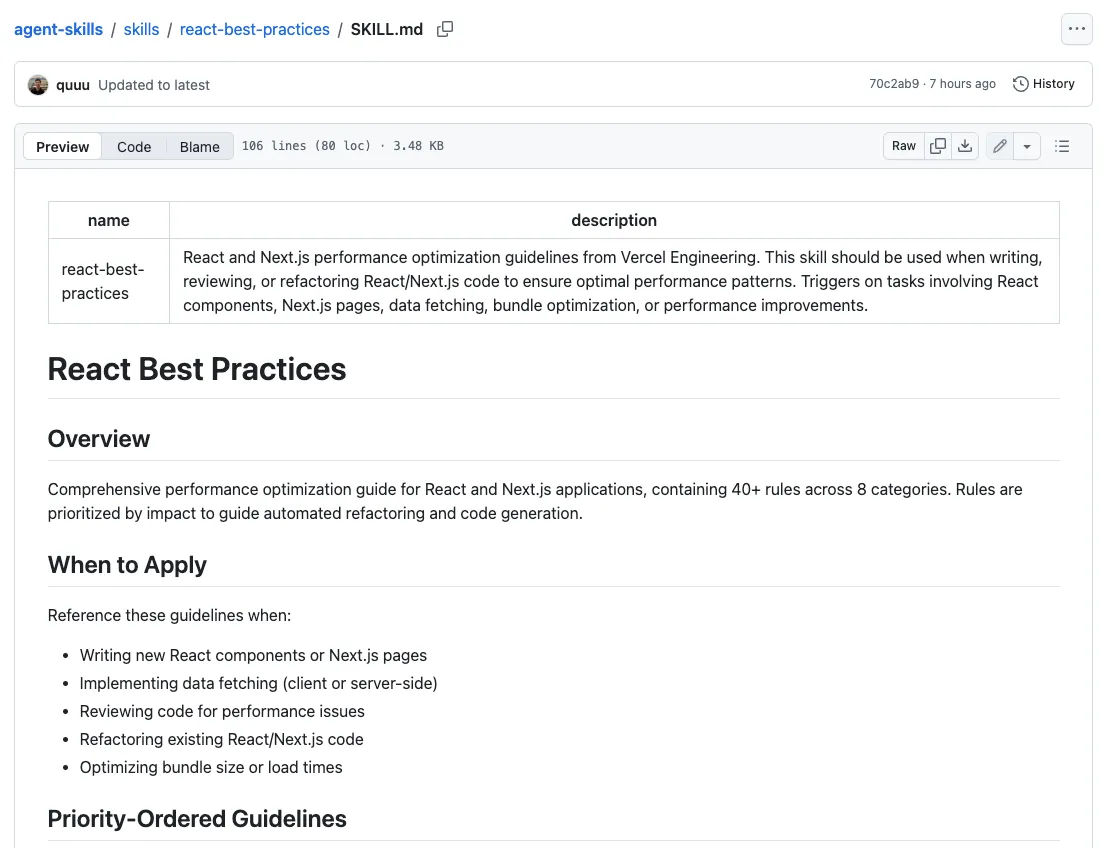The height and width of the screenshot is (848, 1109).
Task: Click quuu's avatar image
Action: click(38, 85)
